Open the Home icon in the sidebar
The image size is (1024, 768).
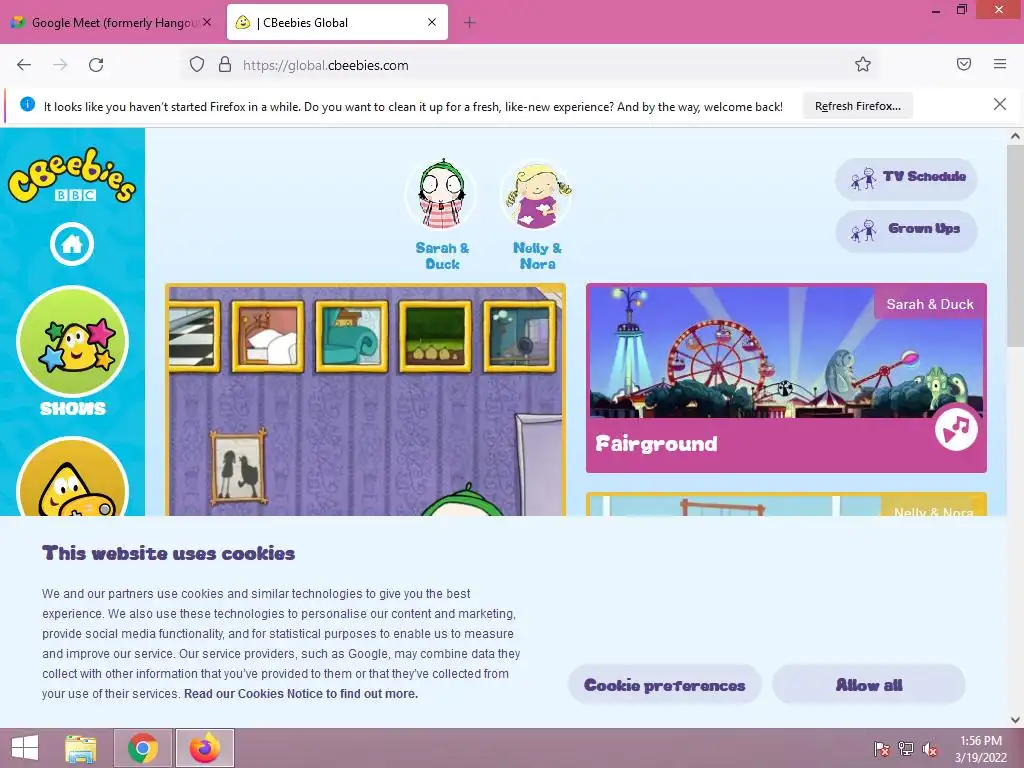[72, 244]
